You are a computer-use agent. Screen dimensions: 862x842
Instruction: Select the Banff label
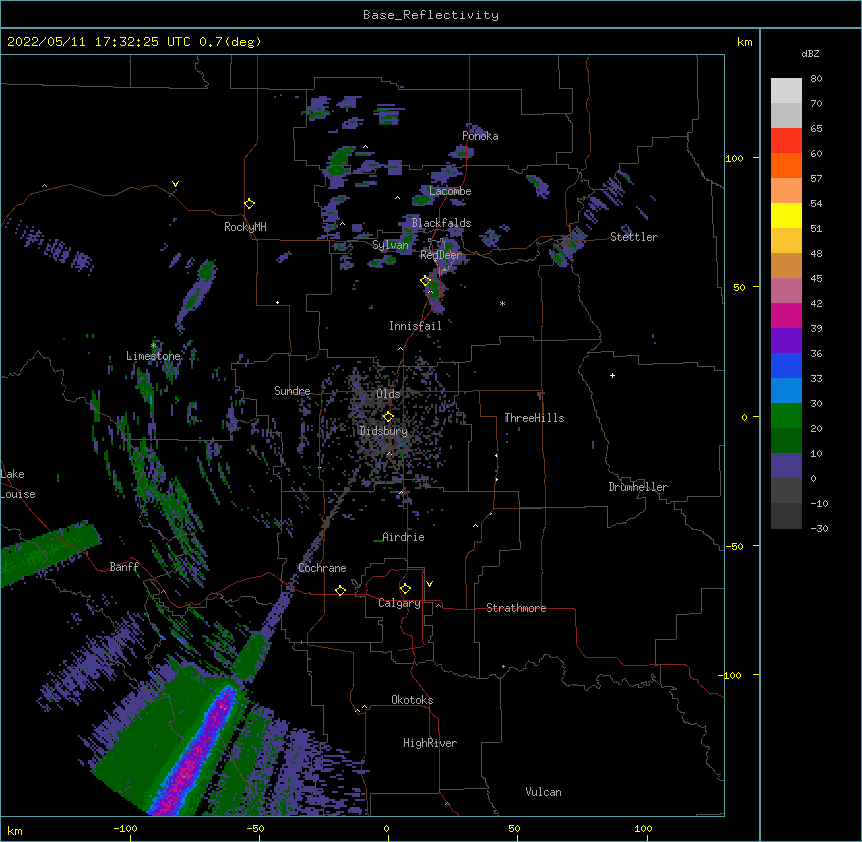click(x=124, y=567)
